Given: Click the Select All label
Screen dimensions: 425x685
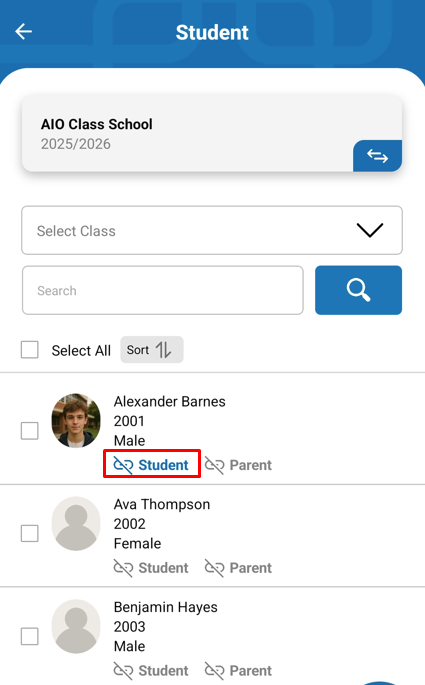Looking at the screenshot, I should pyautogui.click(x=81, y=350).
